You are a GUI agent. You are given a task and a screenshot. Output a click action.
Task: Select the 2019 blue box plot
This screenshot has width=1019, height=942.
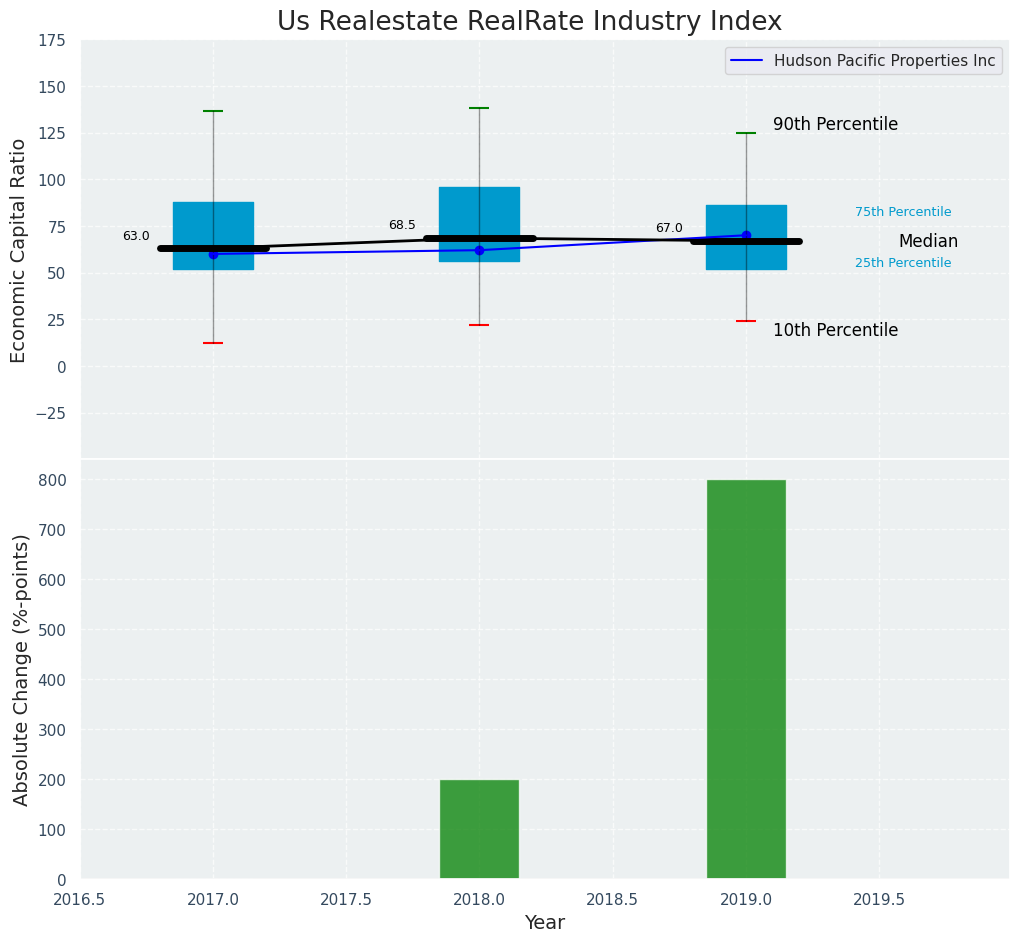coord(746,222)
